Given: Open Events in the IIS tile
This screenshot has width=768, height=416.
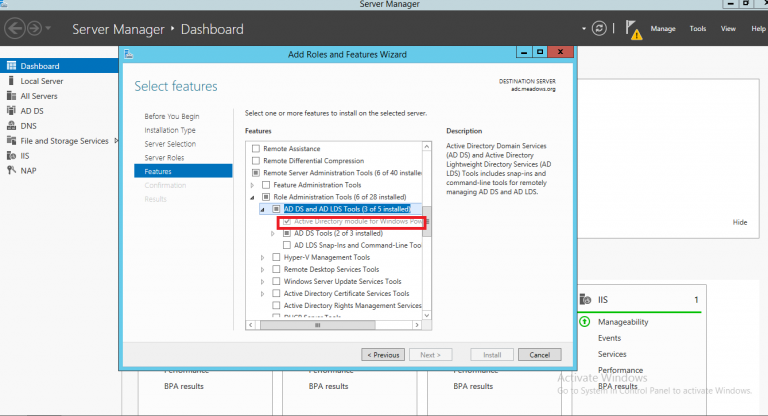Looking at the screenshot, I should point(609,338).
